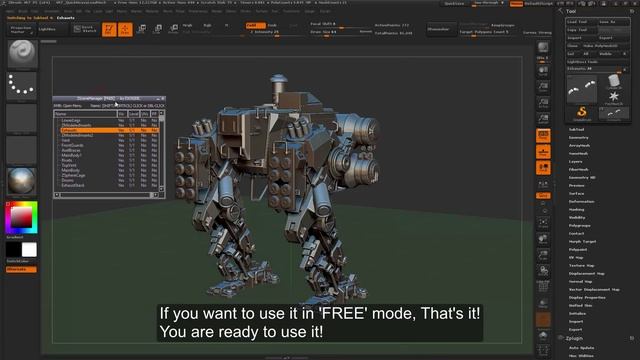Expand the Layers subpalette
640x360 pixels.
[576, 162]
